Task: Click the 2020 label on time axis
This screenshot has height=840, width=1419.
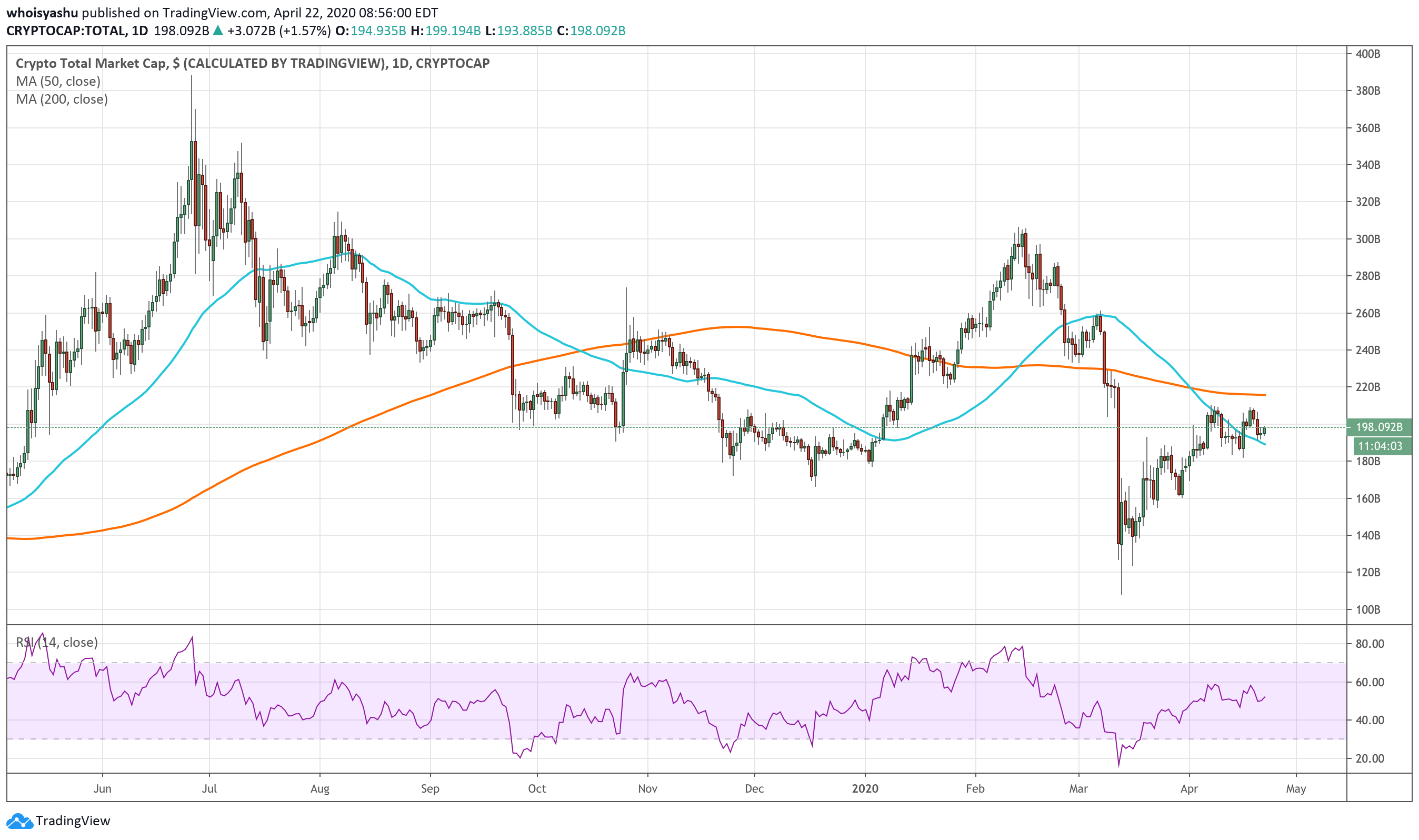Action: click(x=865, y=788)
